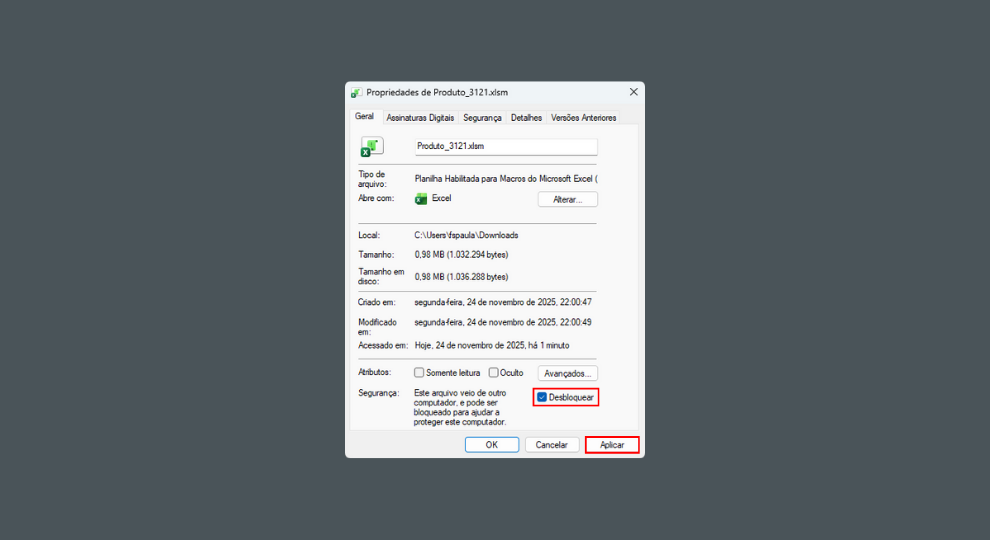
Task: Uncheck the 'Desbloquear' security checkbox
Action: [x=542, y=397]
